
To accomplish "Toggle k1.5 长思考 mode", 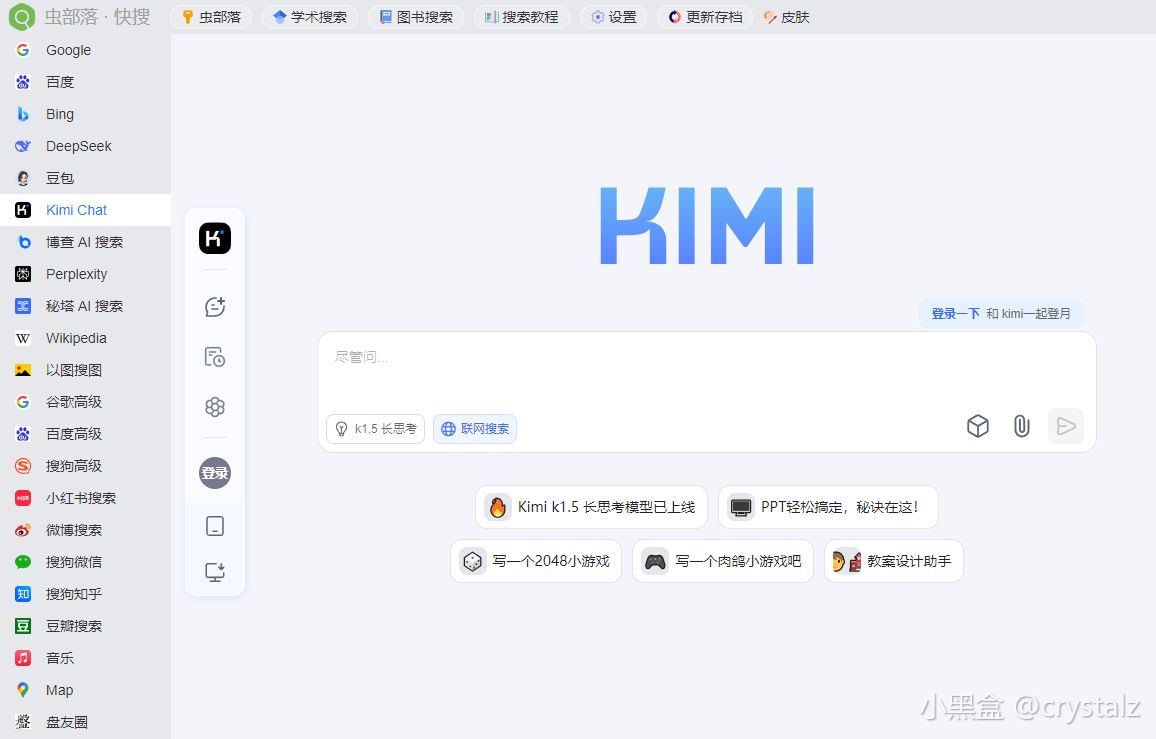I will tap(375, 429).
